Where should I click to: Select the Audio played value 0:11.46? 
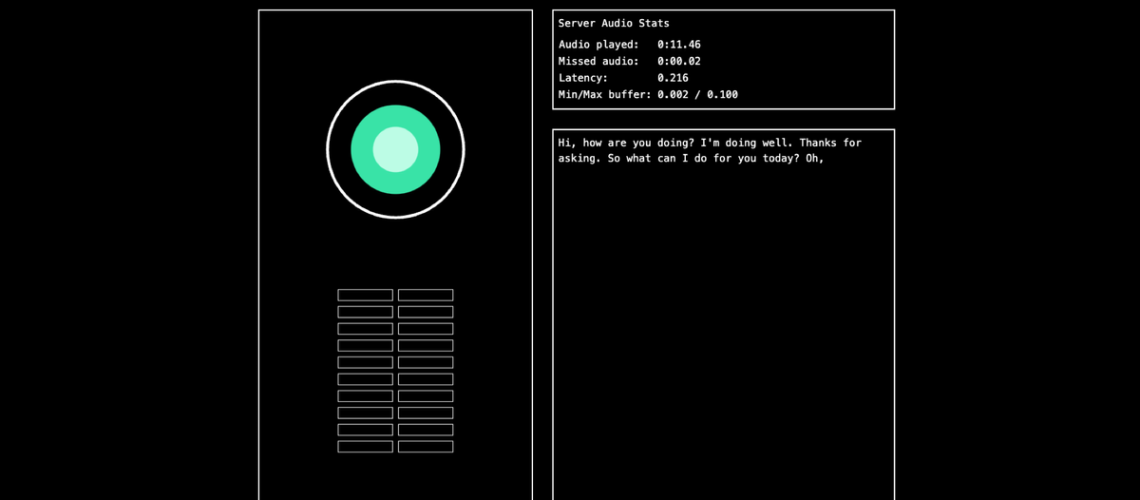coord(679,45)
